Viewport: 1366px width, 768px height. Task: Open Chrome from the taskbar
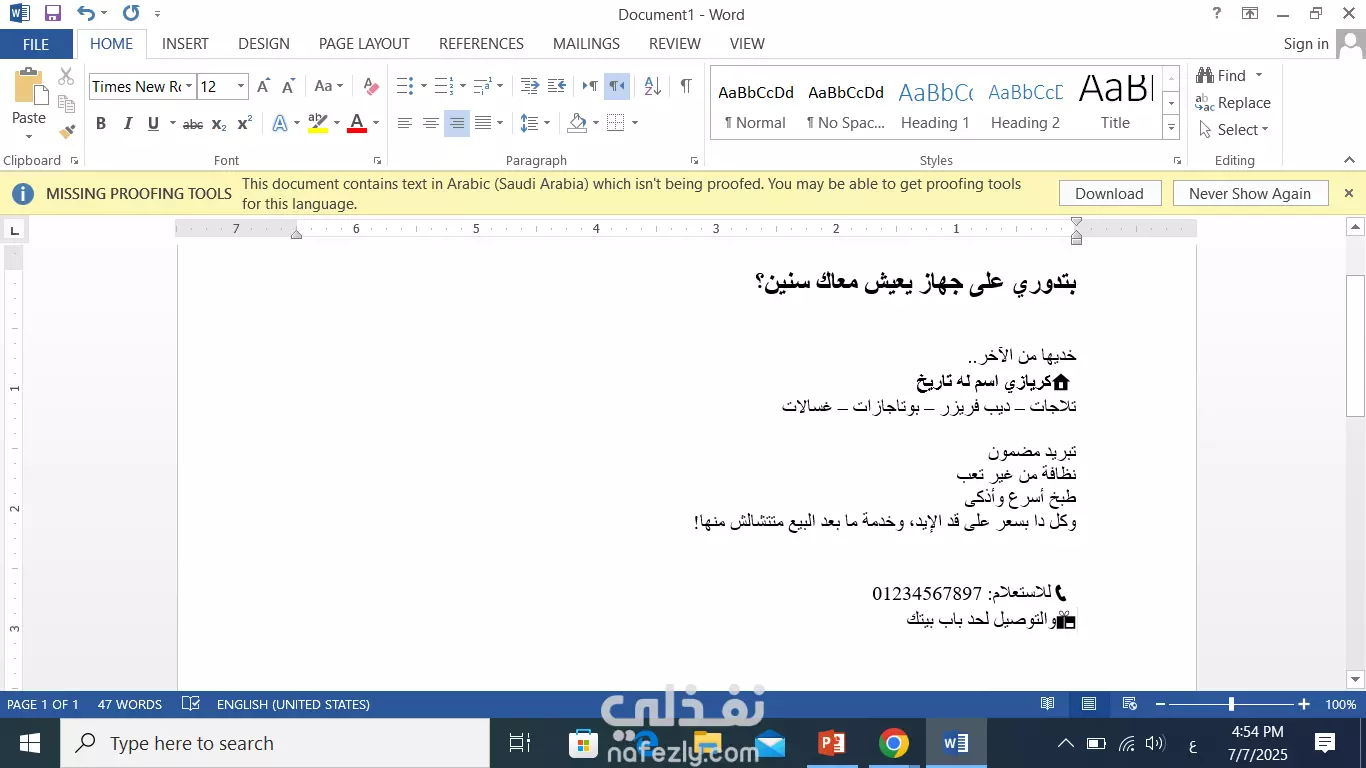(x=894, y=743)
